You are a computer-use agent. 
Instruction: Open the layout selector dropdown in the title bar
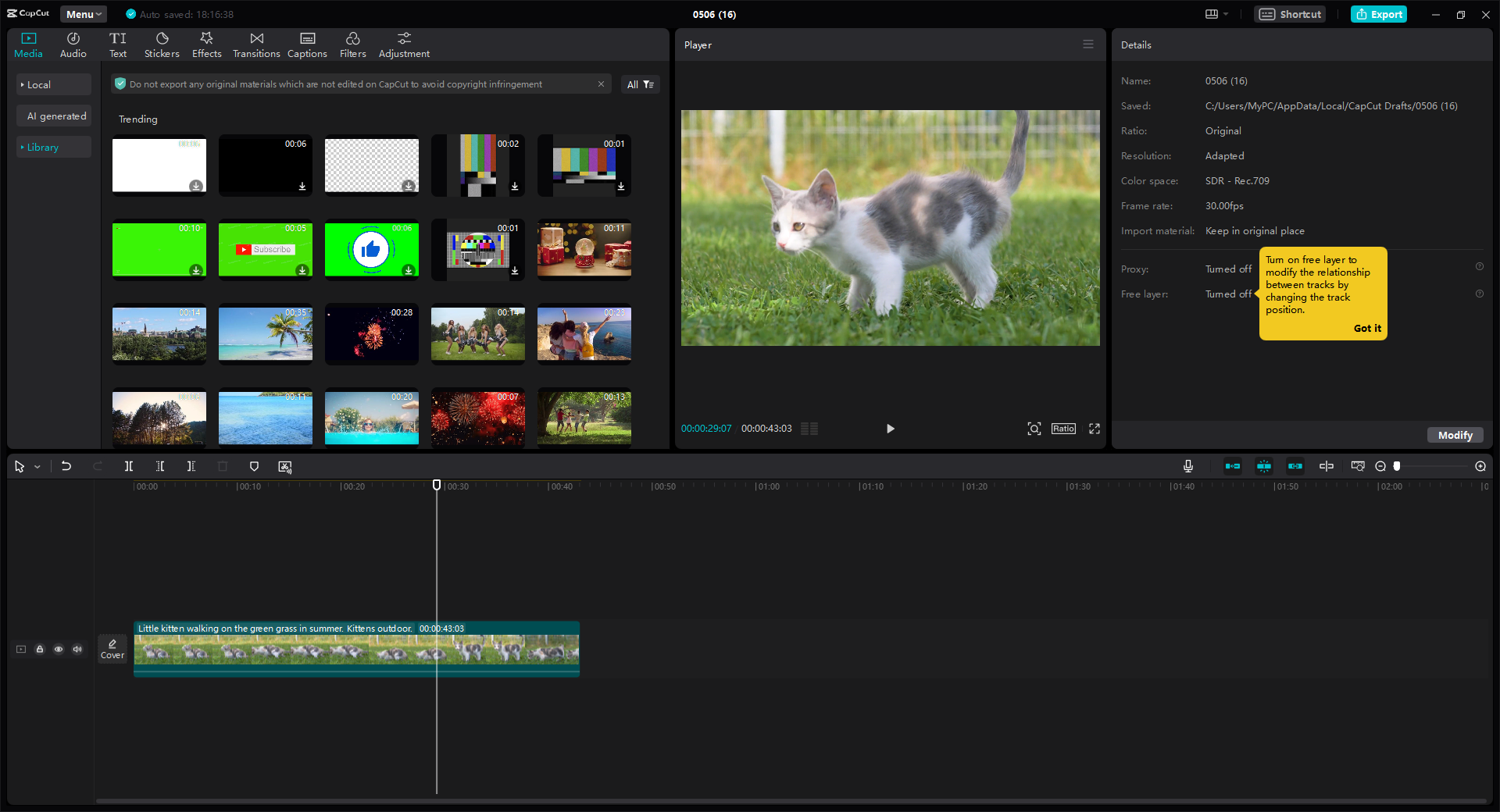(1216, 14)
